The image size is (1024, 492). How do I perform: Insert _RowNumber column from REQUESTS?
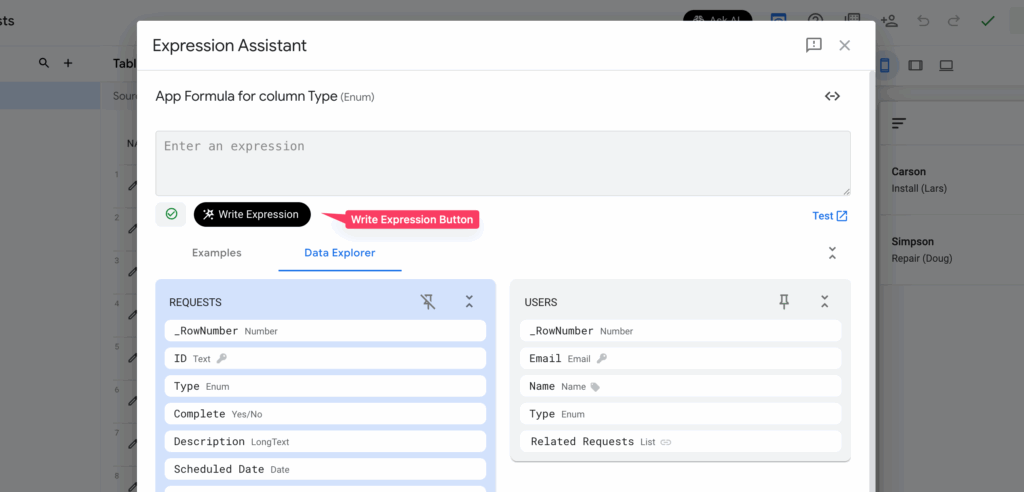tap(325, 331)
